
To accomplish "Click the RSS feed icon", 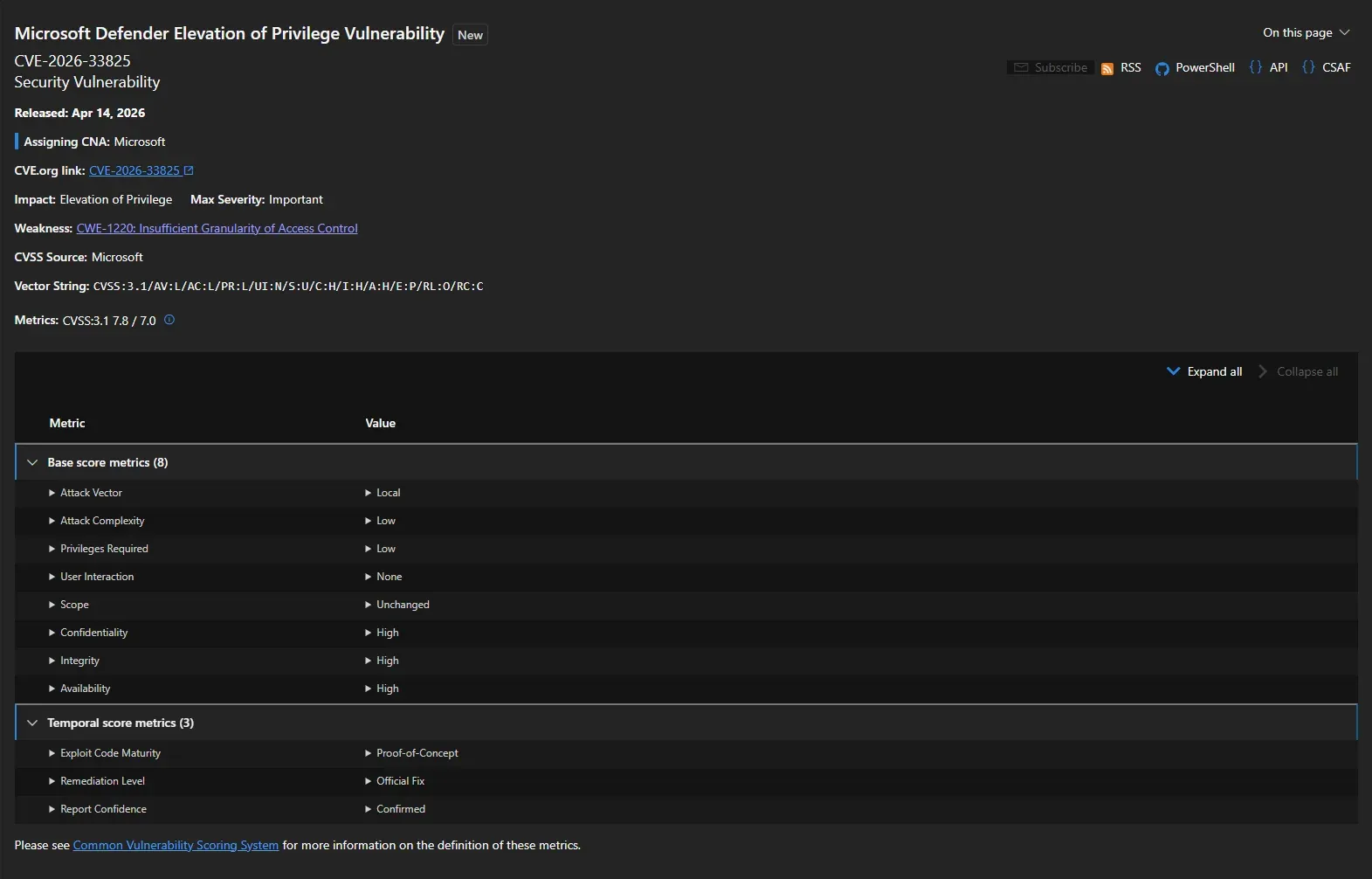I will [x=1107, y=68].
